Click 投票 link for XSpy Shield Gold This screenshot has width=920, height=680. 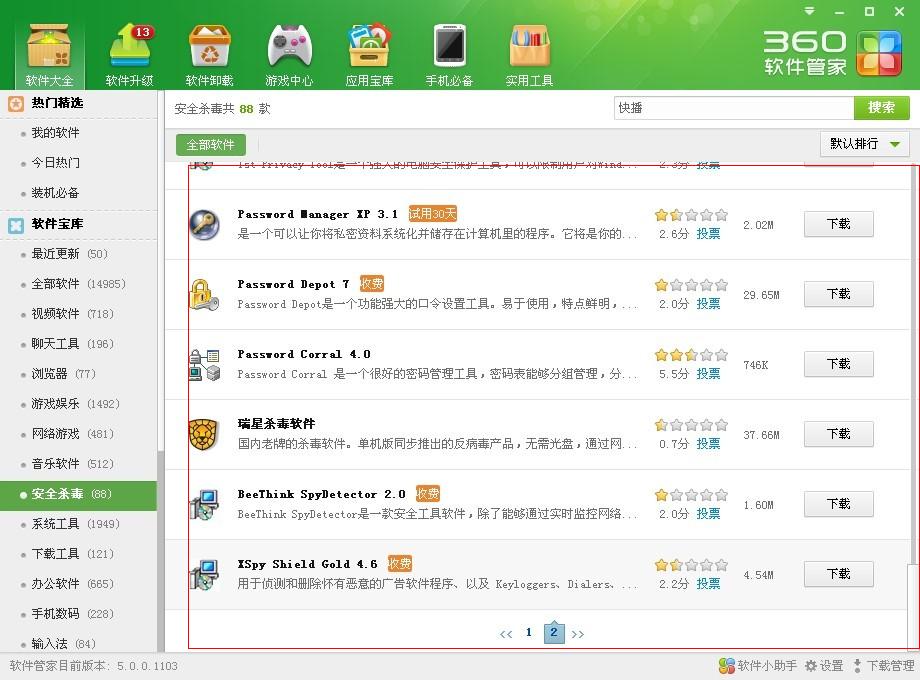708,583
